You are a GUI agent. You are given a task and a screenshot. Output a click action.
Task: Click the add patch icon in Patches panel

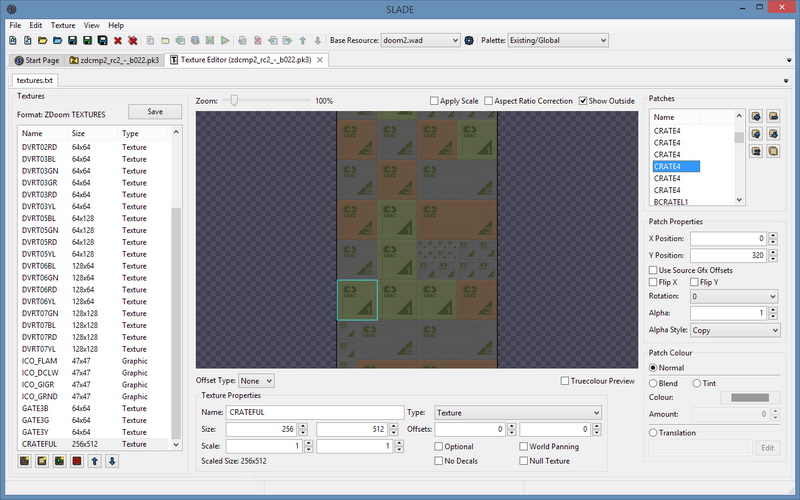coord(756,117)
